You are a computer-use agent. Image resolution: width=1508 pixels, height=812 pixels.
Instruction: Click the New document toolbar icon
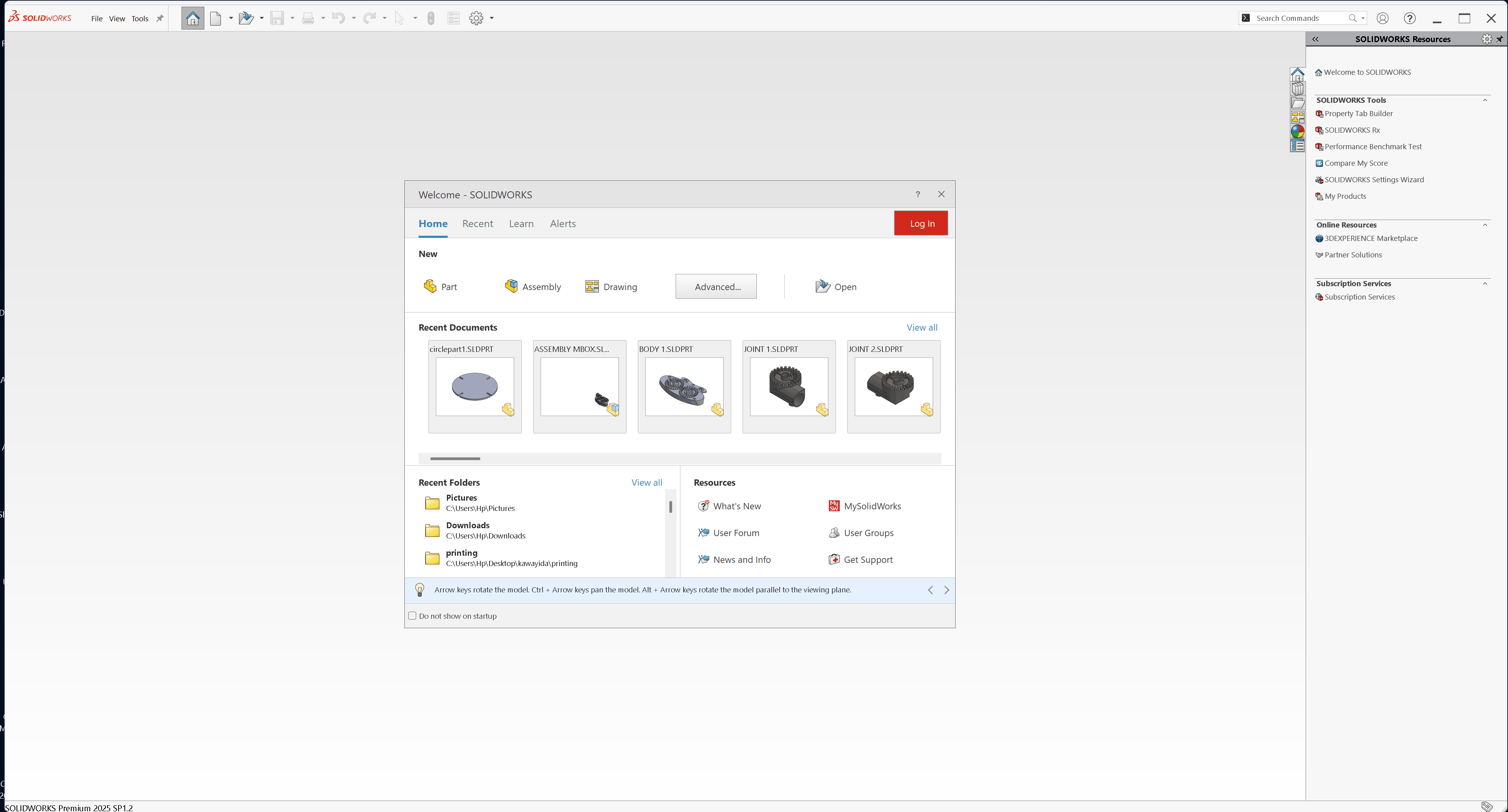tap(215, 18)
